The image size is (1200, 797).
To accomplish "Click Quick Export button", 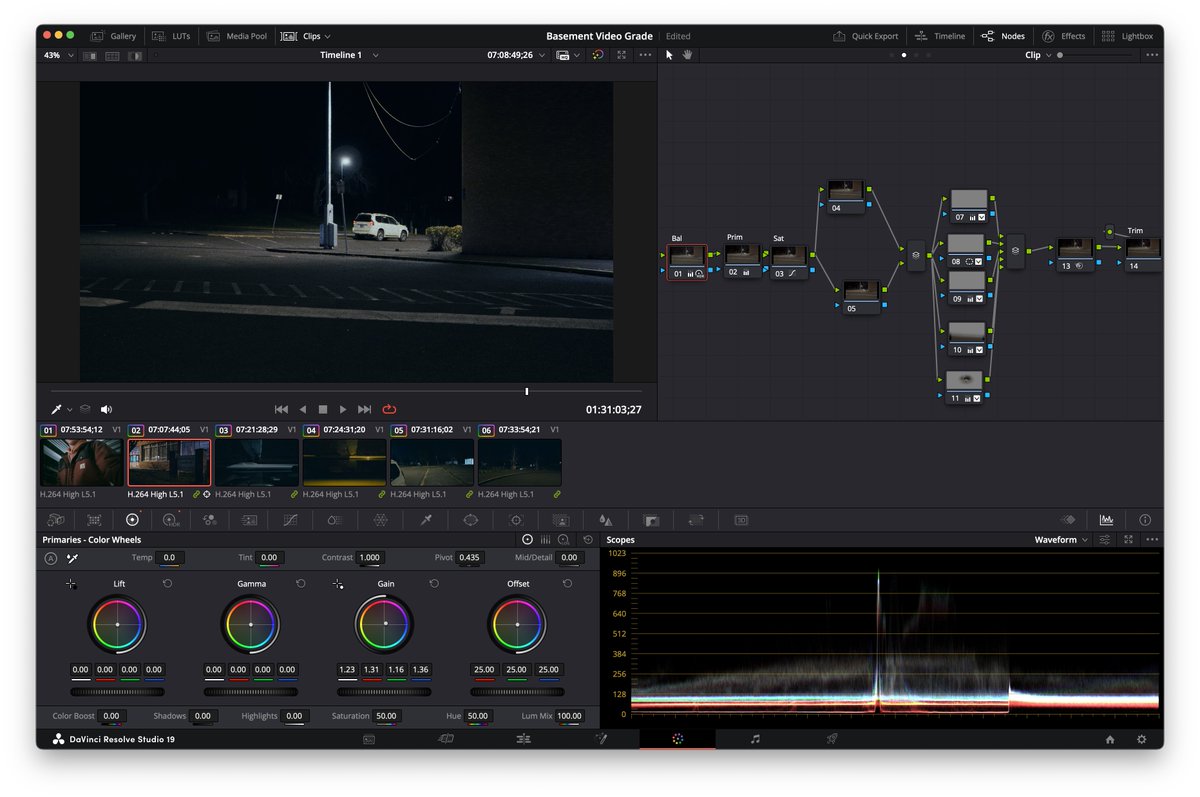I will click(x=865, y=36).
